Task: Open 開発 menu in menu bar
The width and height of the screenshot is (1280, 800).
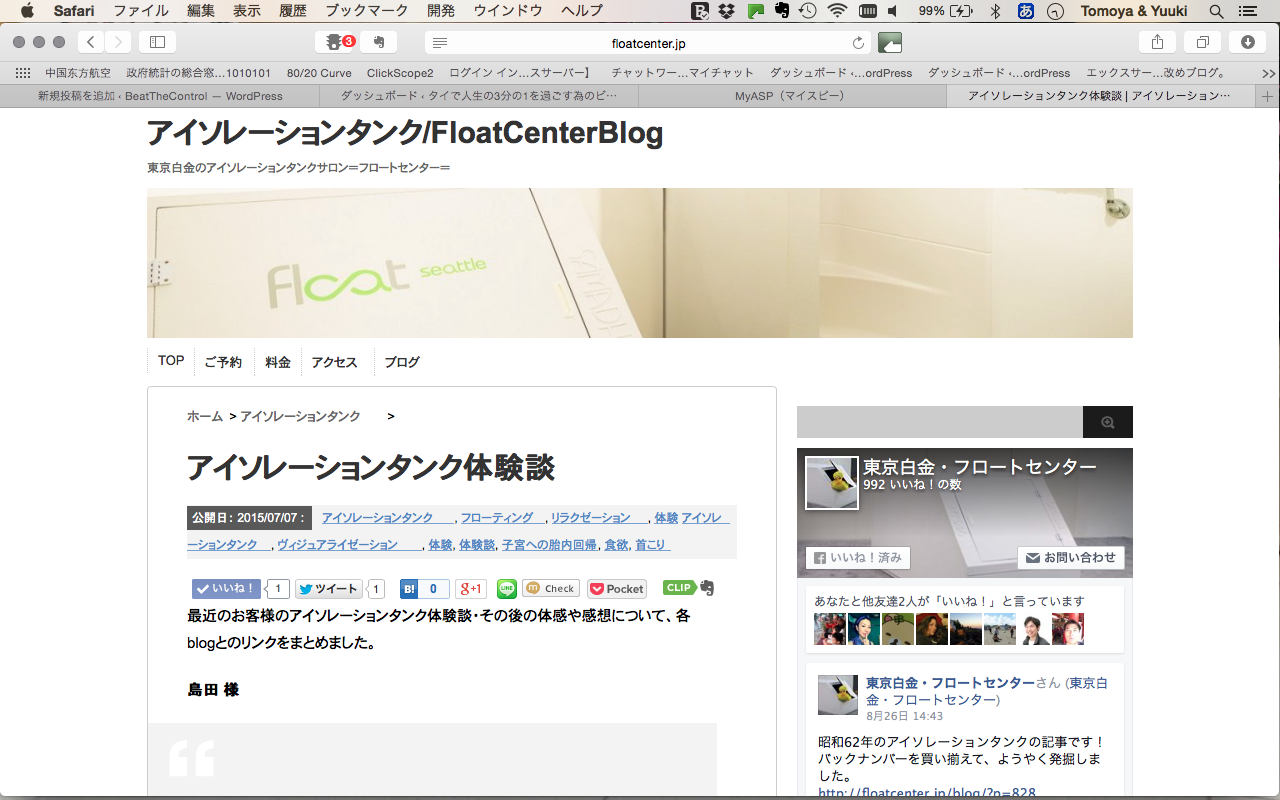Action: (441, 11)
